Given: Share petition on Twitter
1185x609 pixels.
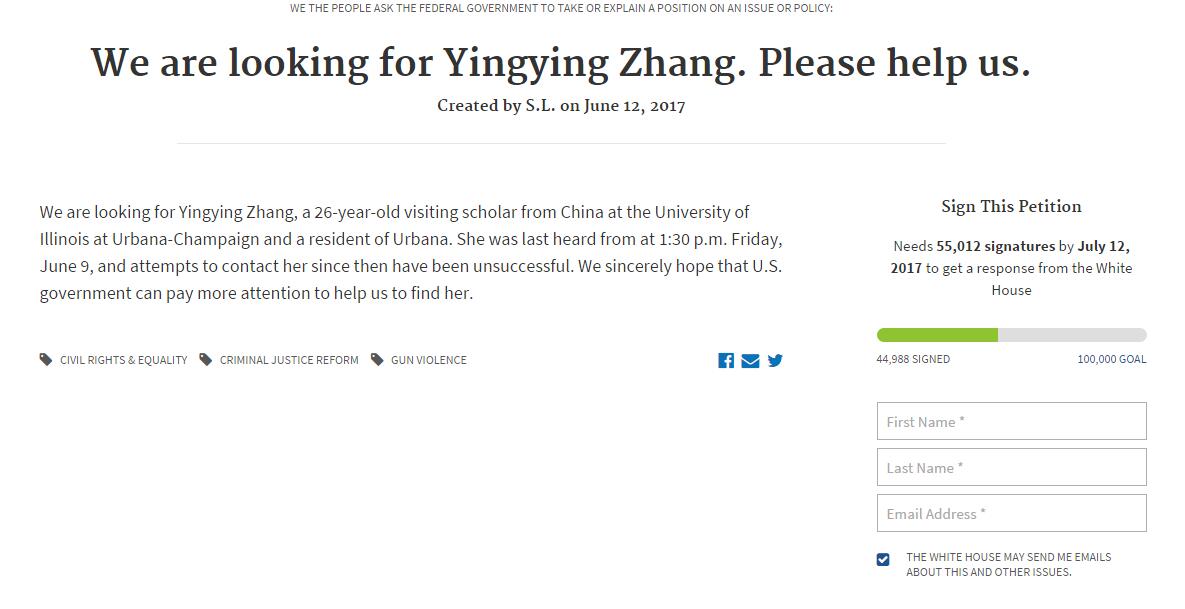Looking at the screenshot, I should pos(775,361).
